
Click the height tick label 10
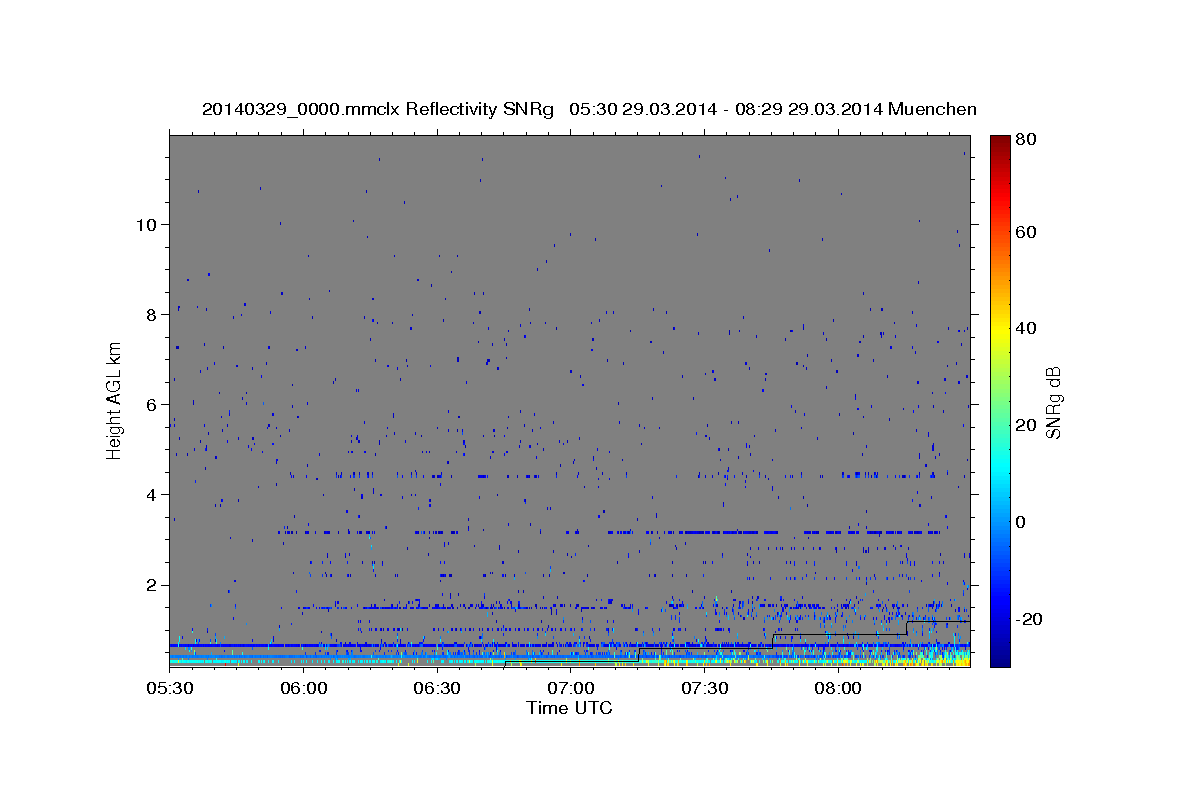click(x=145, y=224)
